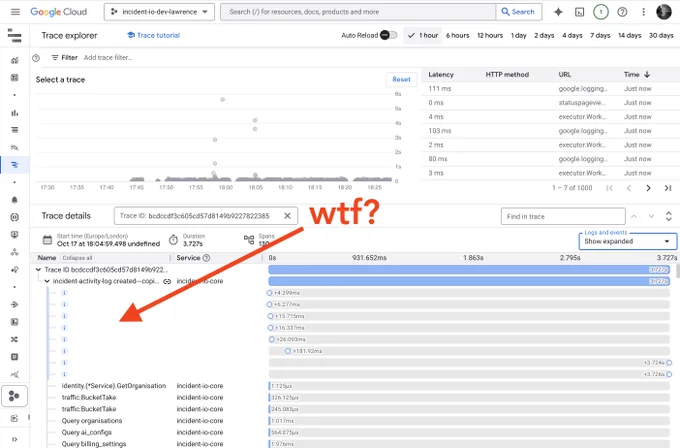This screenshot has height=448, width=680.
Task: Open the help question mark menu
Action: tap(622, 12)
